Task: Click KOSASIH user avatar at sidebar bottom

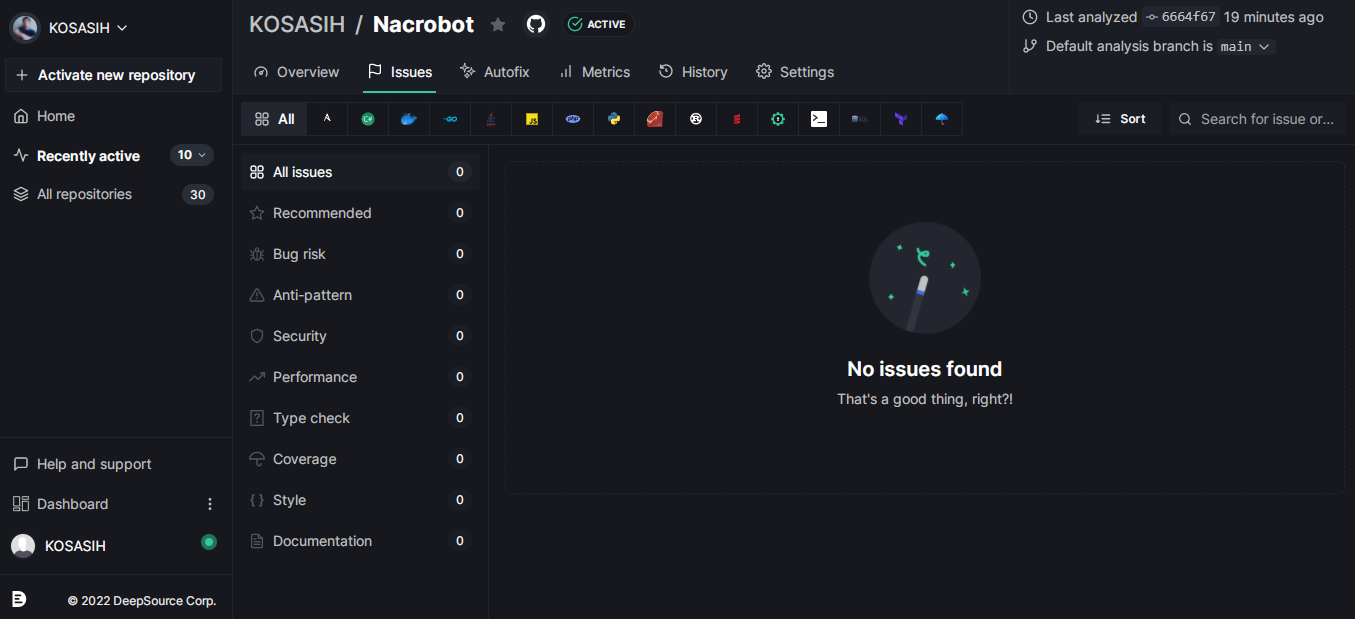Action: [x=23, y=545]
